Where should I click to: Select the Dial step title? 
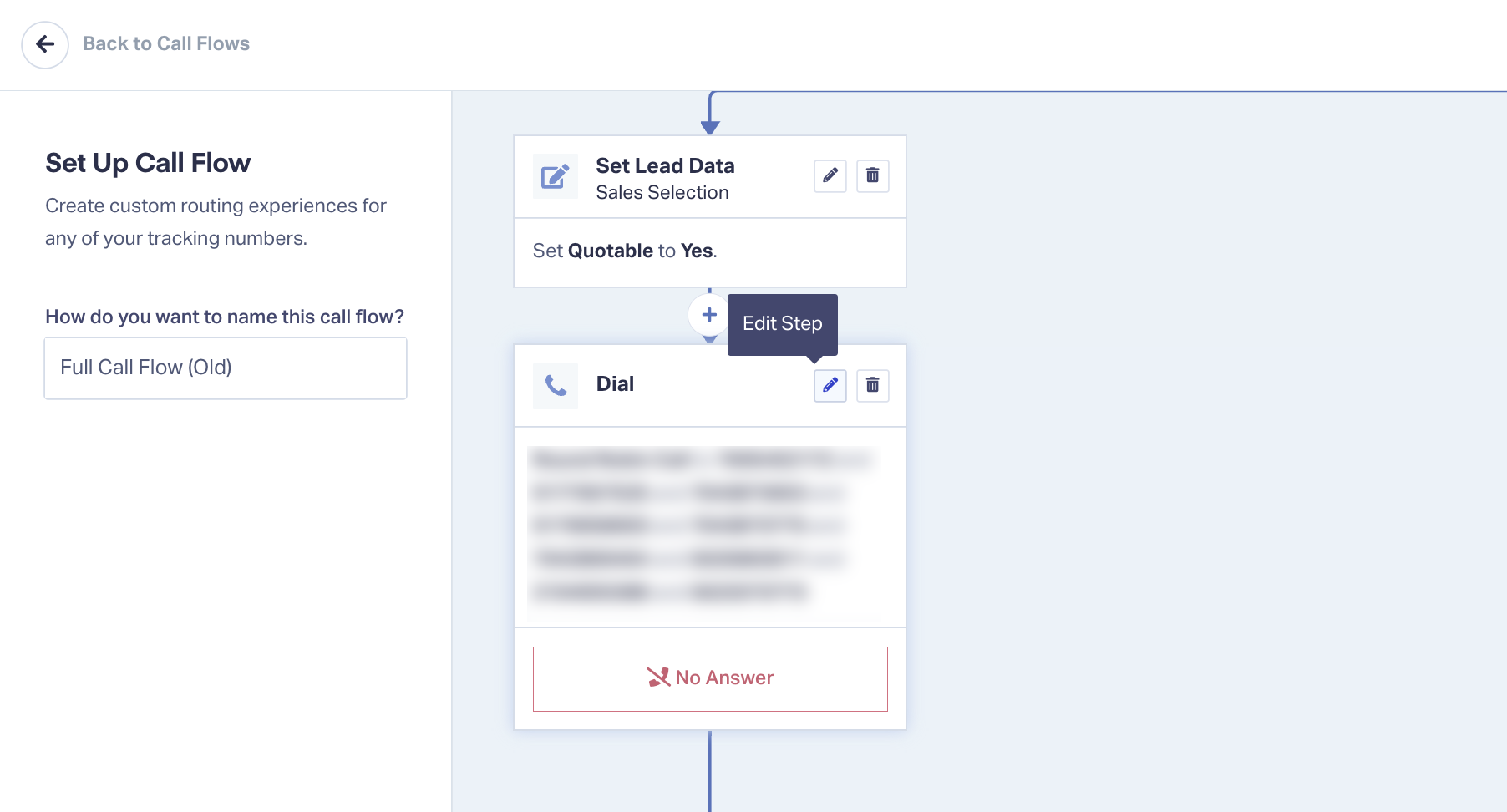[615, 384]
